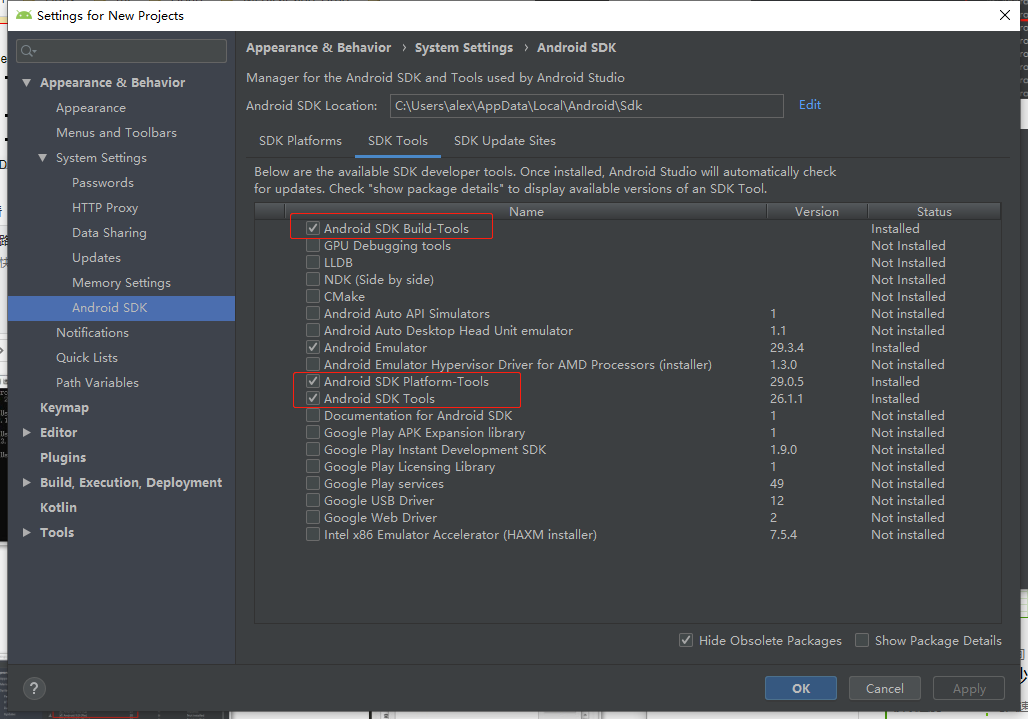
Task: Open Data Sharing settings
Action: click(x=109, y=233)
